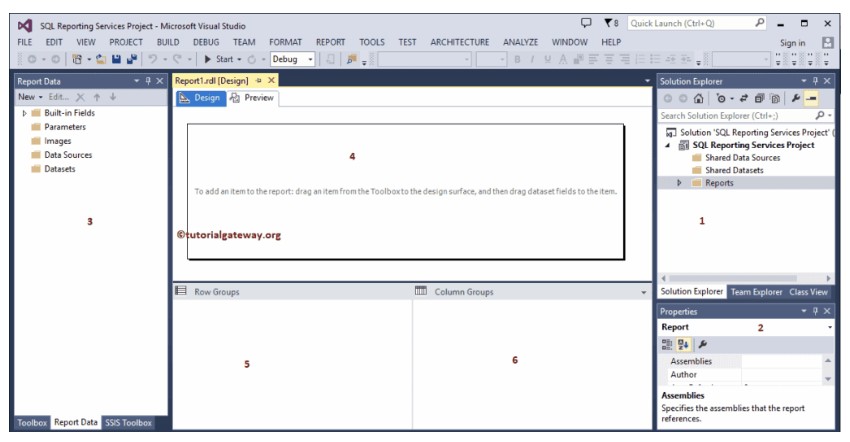
Task: Open the Start button dropdown arrow
Action: point(239,59)
